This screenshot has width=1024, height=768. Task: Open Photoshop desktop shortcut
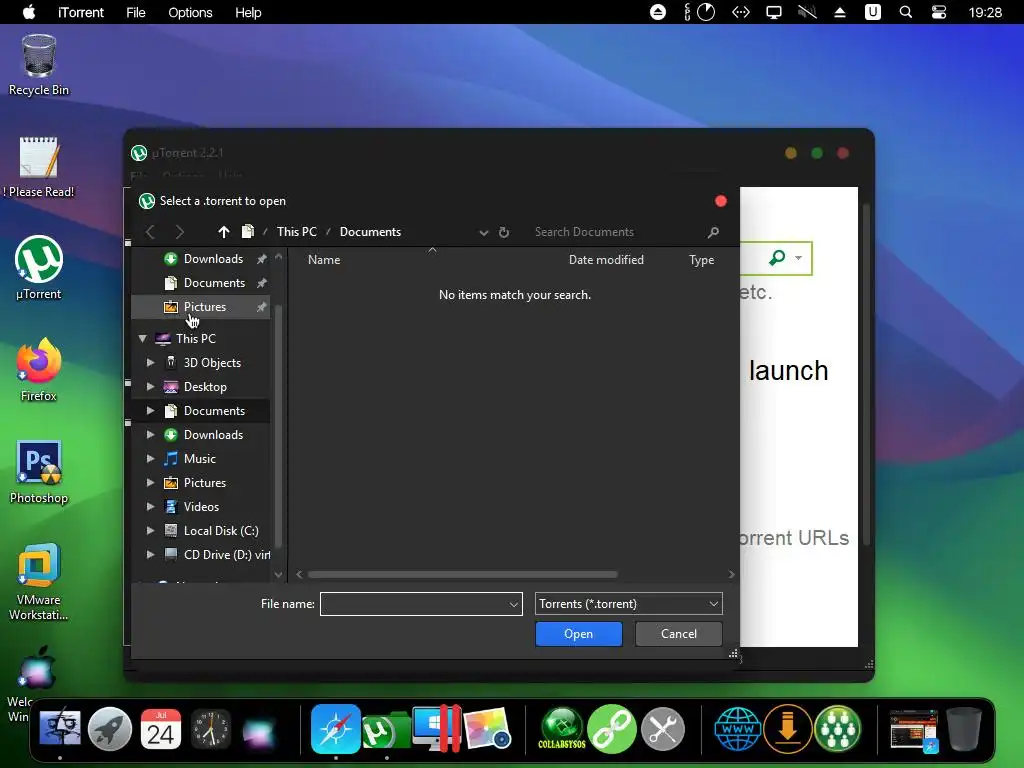pos(39,472)
